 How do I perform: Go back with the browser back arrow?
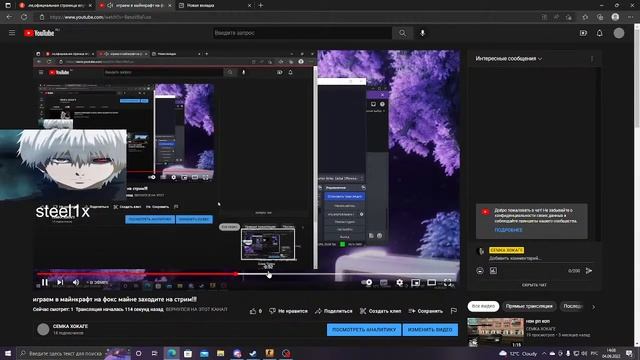[9, 17]
